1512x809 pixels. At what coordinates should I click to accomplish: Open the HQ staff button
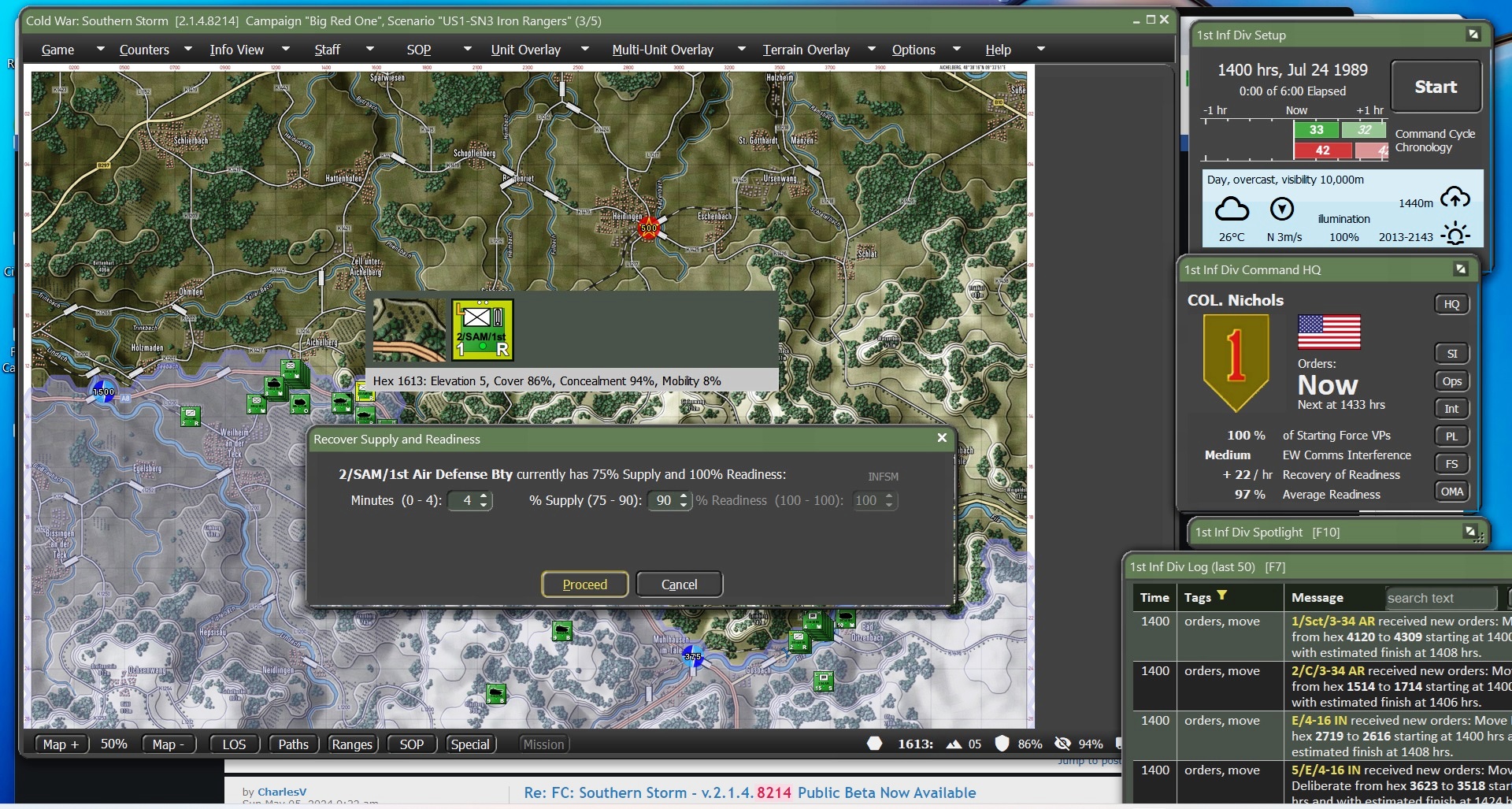[1452, 304]
